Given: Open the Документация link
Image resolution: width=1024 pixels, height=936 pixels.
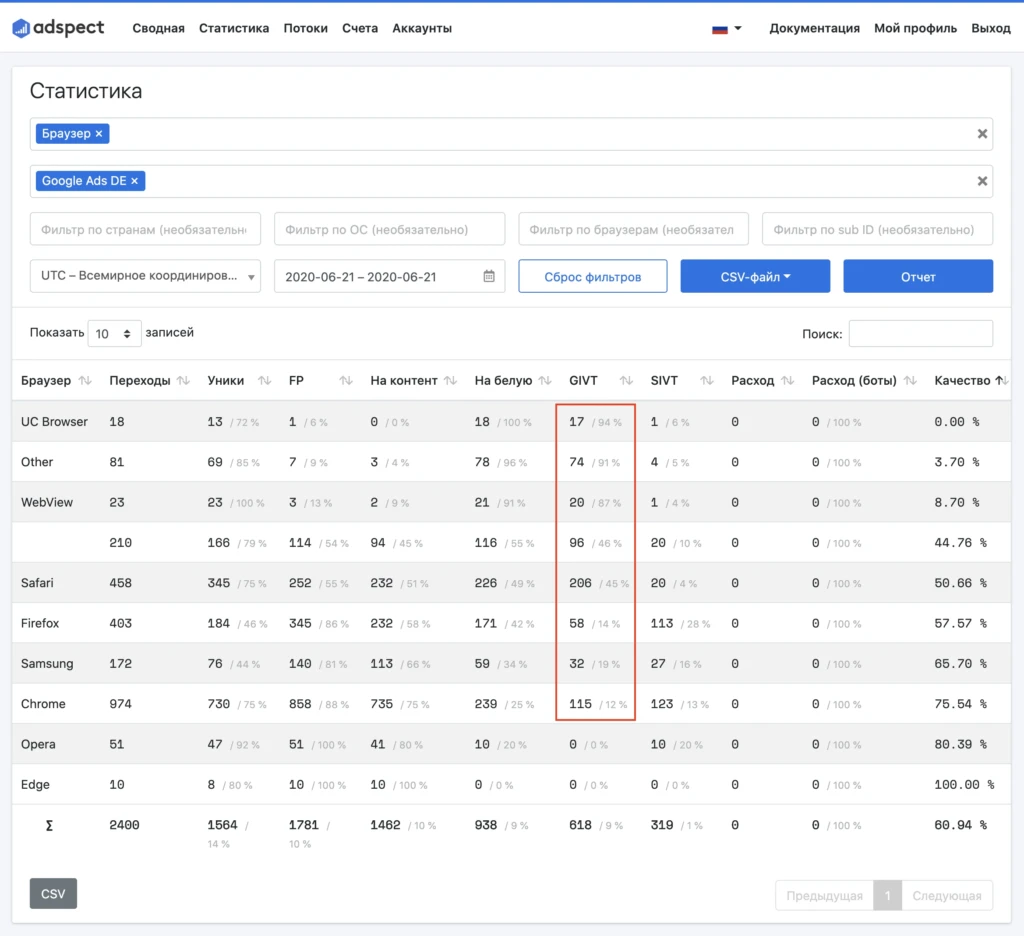Looking at the screenshot, I should click(x=814, y=28).
